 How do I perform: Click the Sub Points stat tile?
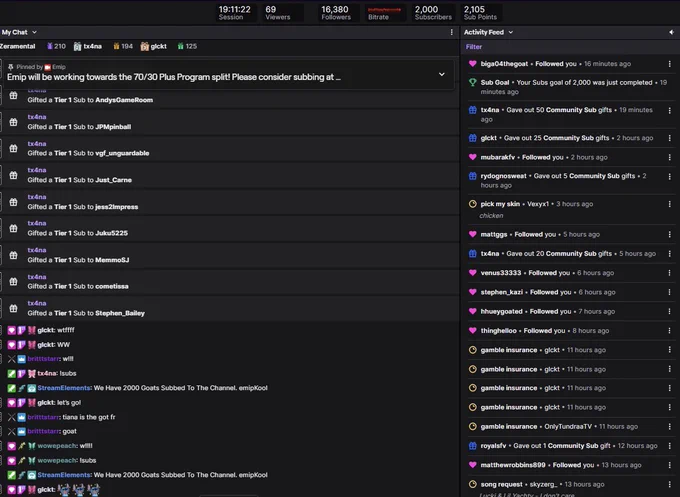point(481,13)
